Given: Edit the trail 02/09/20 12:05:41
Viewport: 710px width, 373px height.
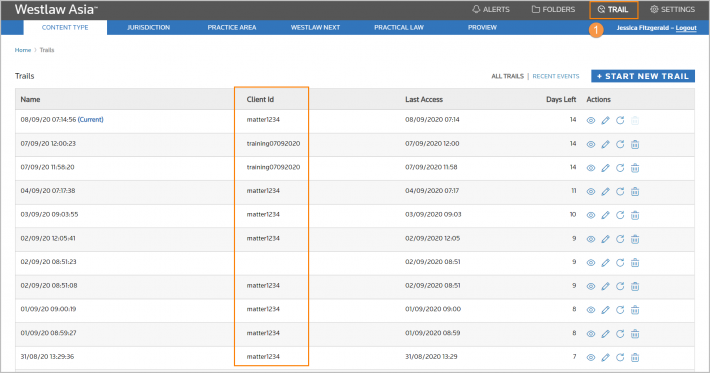Looking at the screenshot, I should pos(605,239).
